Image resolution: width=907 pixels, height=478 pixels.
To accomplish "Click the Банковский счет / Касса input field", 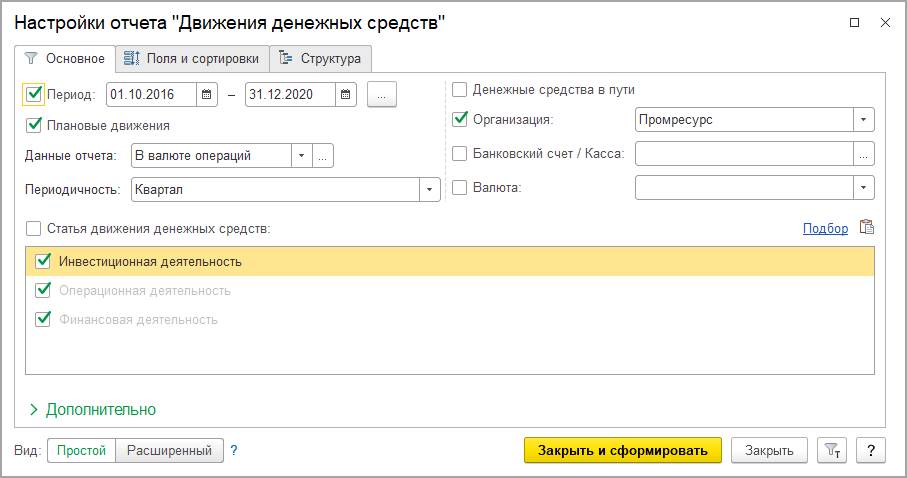I will (x=744, y=154).
